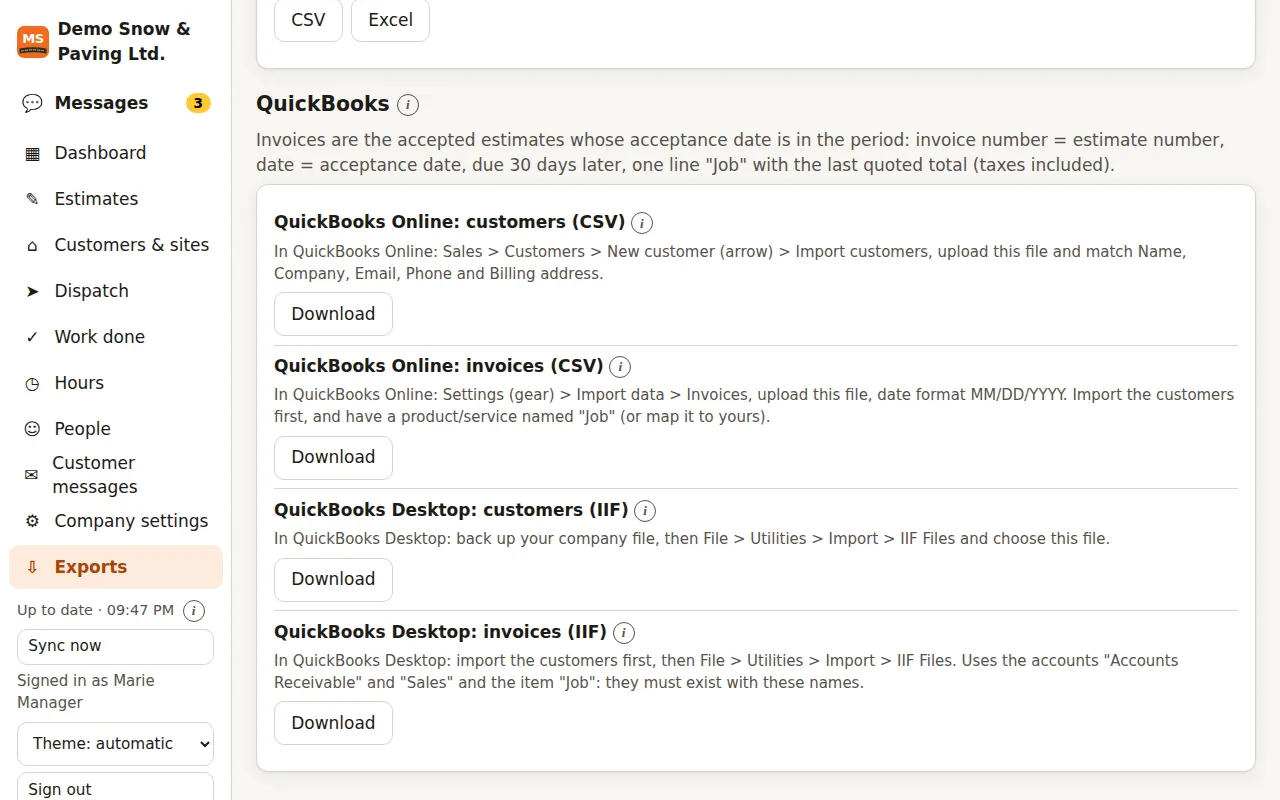
Task: Click the 'Up to date · 09:47 PM' status
Action: click(x=95, y=610)
